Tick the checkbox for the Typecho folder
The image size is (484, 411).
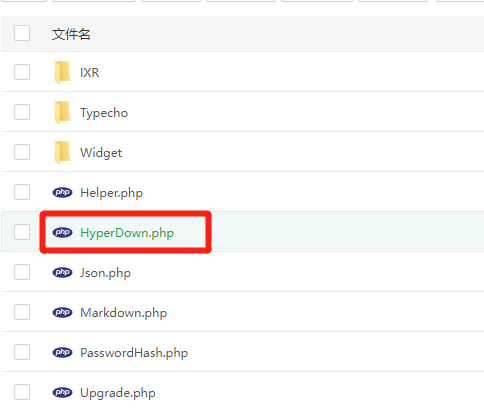click(22, 112)
